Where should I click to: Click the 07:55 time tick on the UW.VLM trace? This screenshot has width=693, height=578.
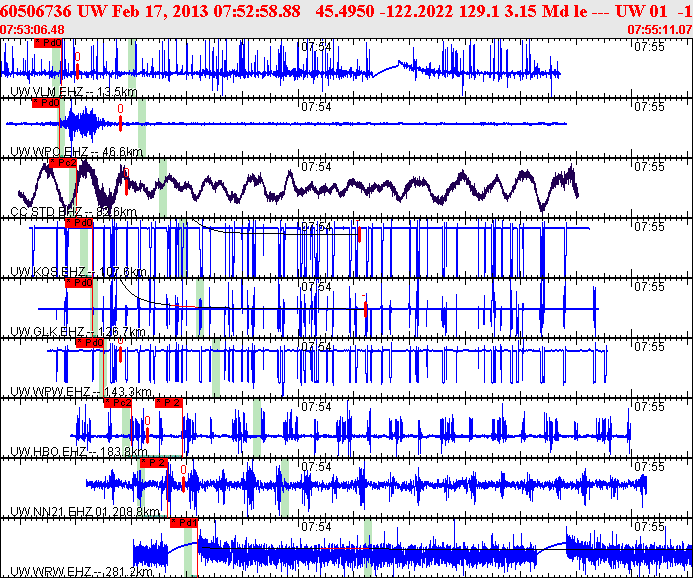(x=649, y=46)
